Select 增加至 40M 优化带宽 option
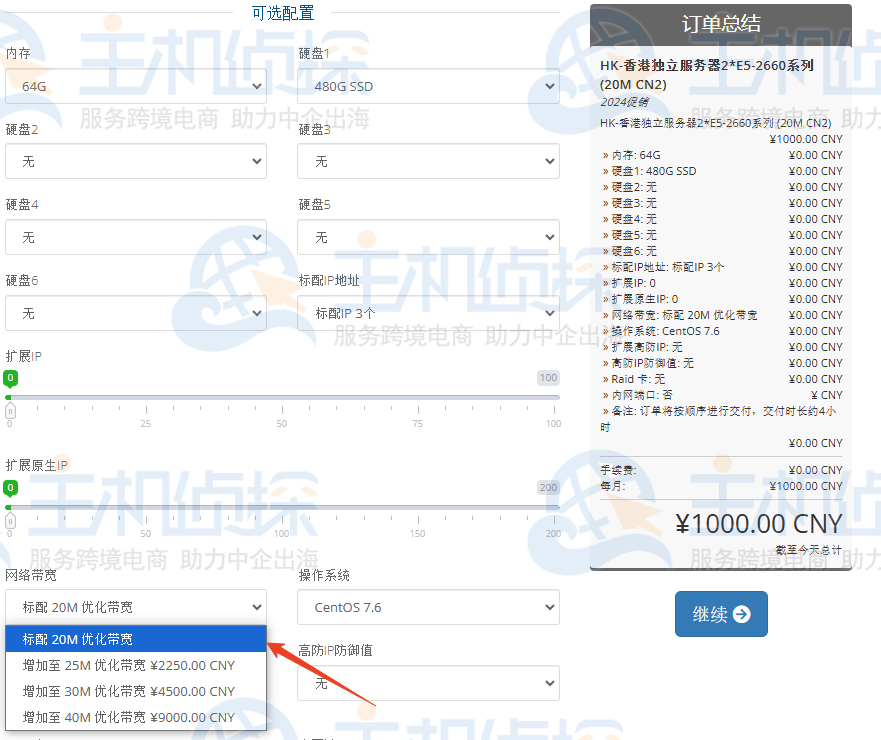 pyautogui.click(x=136, y=717)
